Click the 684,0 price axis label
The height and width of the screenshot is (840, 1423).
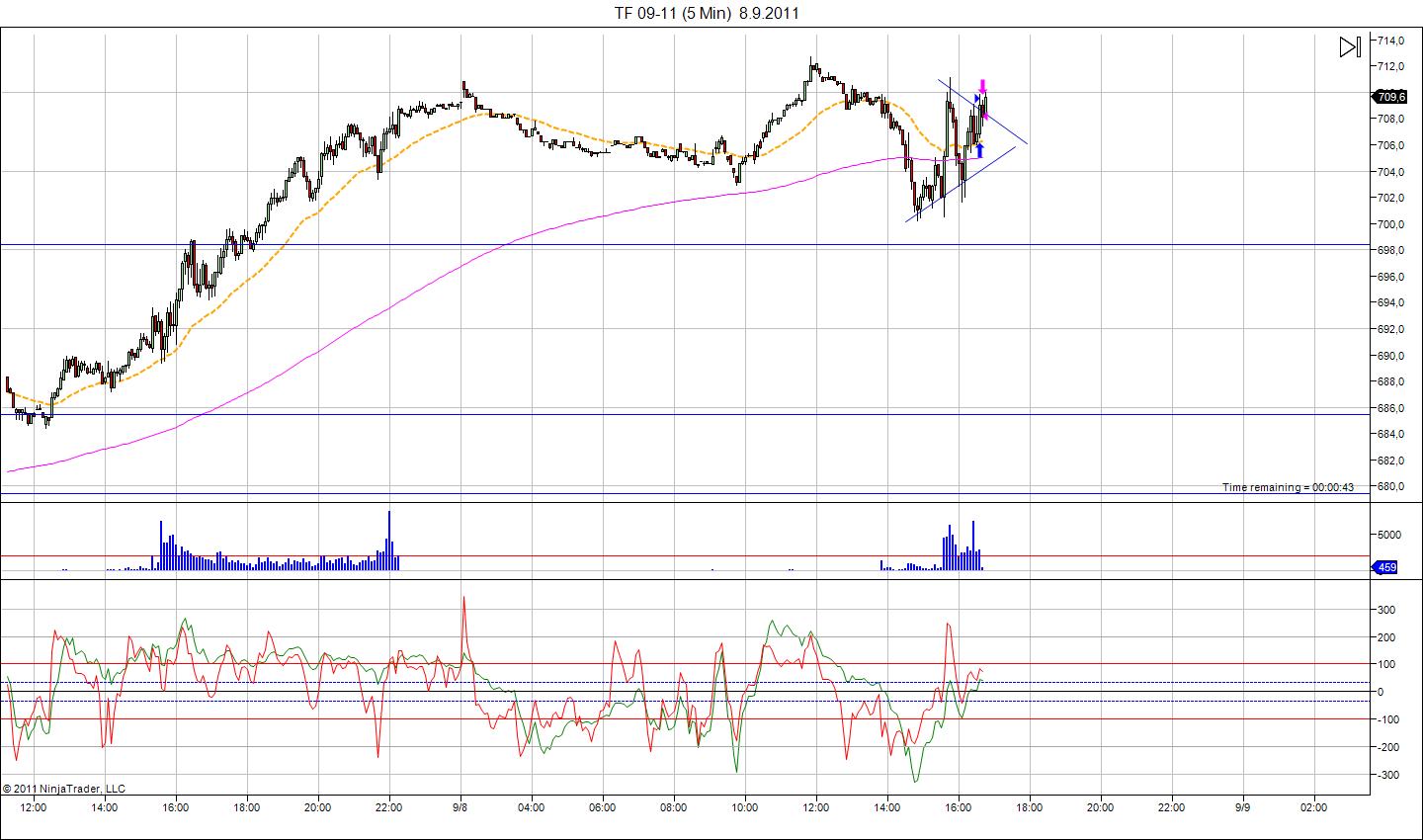[x=1390, y=434]
